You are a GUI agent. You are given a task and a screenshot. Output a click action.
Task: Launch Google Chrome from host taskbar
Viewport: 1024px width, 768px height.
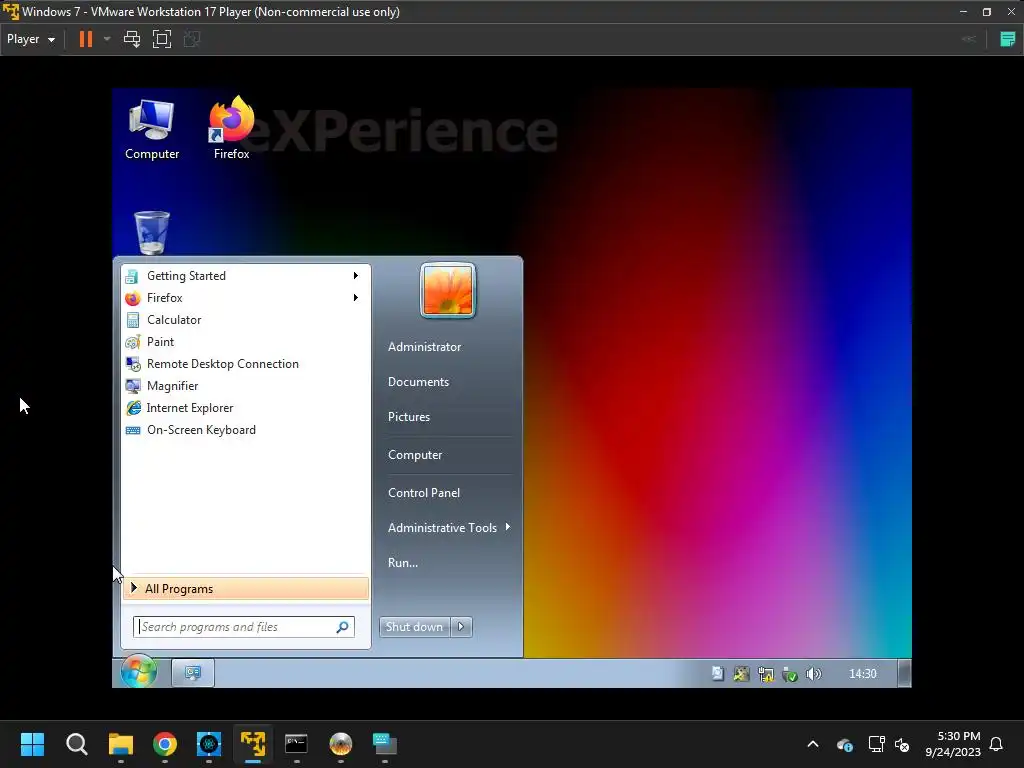click(x=165, y=744)
